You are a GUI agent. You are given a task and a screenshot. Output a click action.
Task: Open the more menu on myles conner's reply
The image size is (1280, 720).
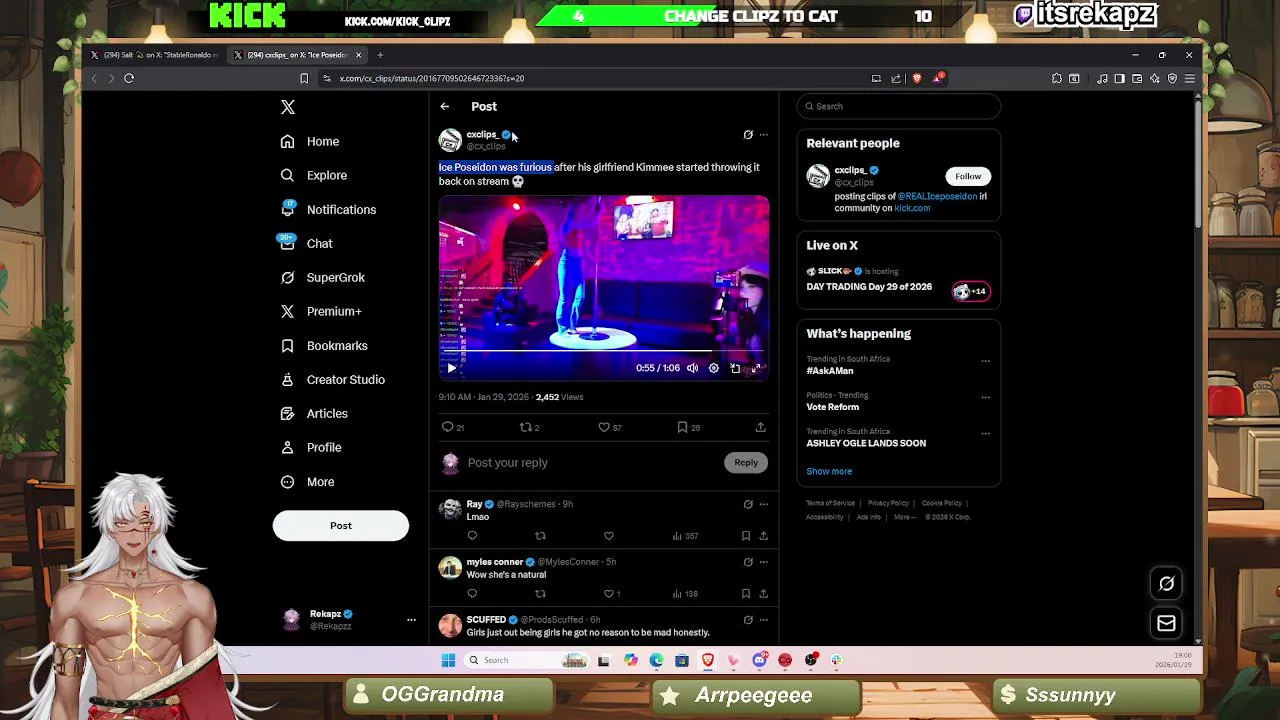point(764,562)
